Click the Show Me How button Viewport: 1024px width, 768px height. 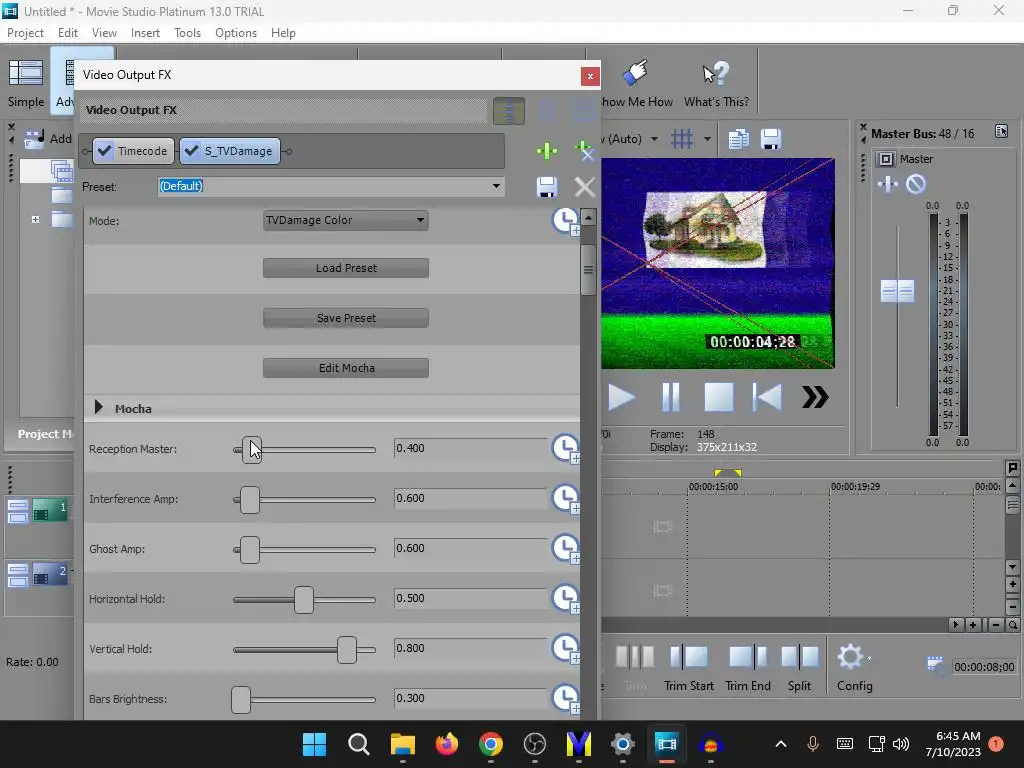637,84
